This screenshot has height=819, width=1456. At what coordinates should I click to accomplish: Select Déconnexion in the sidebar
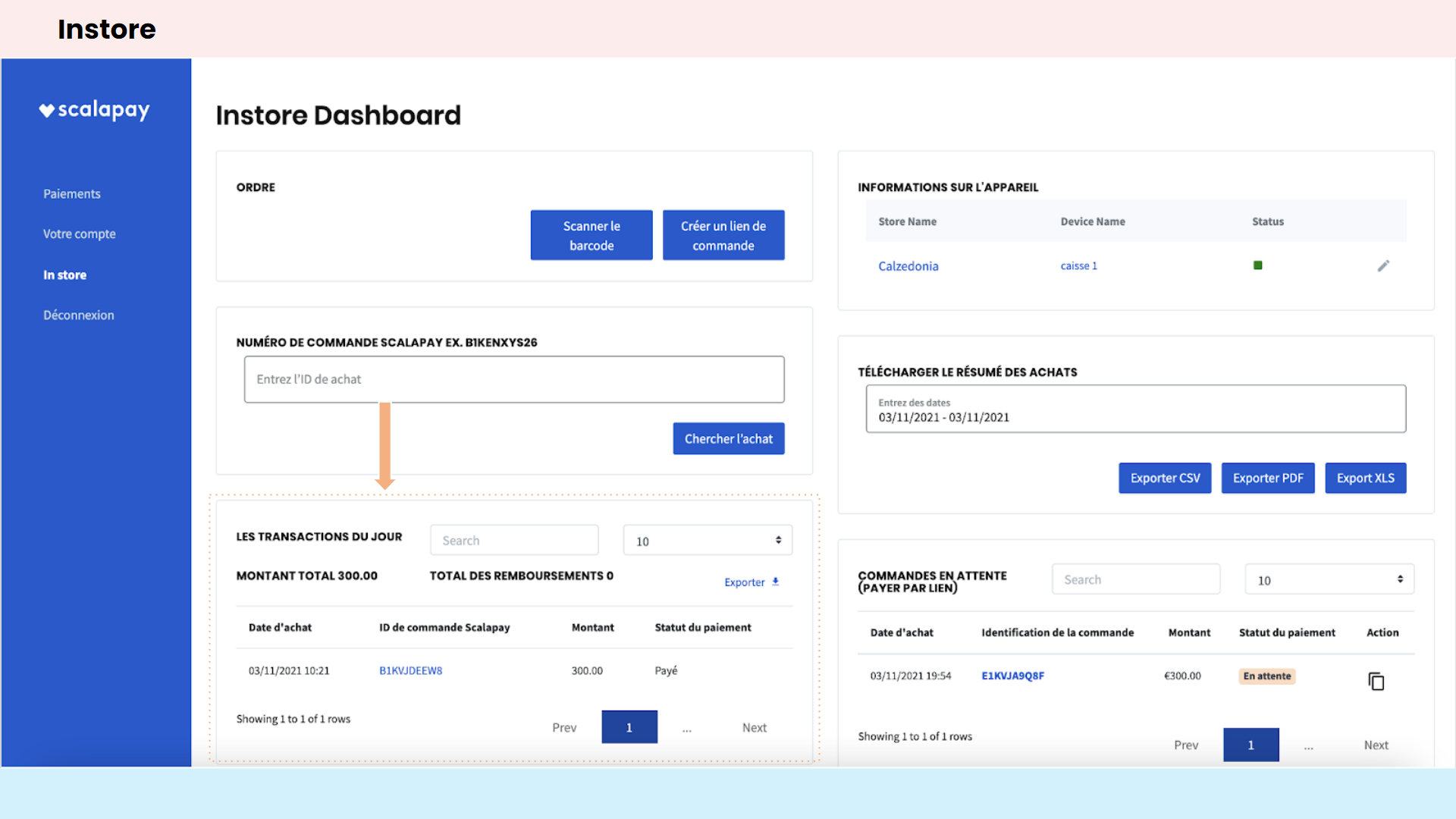click(x=78, y=315)
